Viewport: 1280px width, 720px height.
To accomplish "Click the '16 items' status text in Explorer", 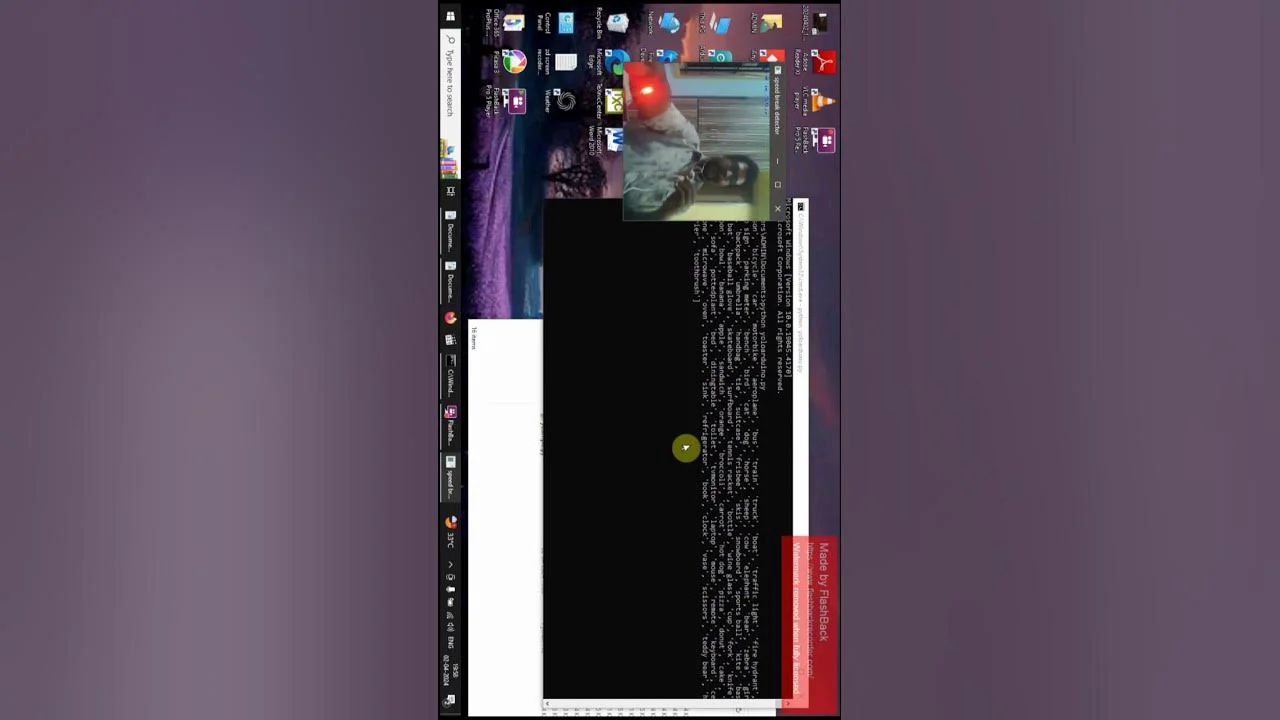I will [x=474, y=338].
